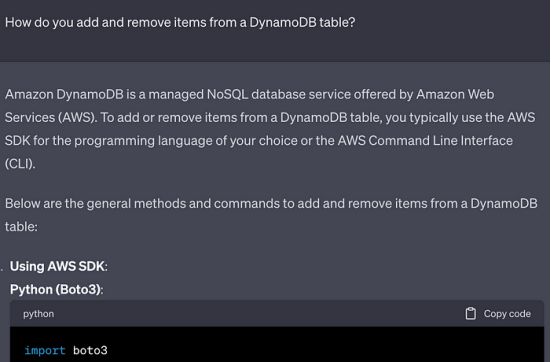Click the Python (Boto3) heading
Screen dimensions: 551x362
pyautogui.click(x=57, y=289)
